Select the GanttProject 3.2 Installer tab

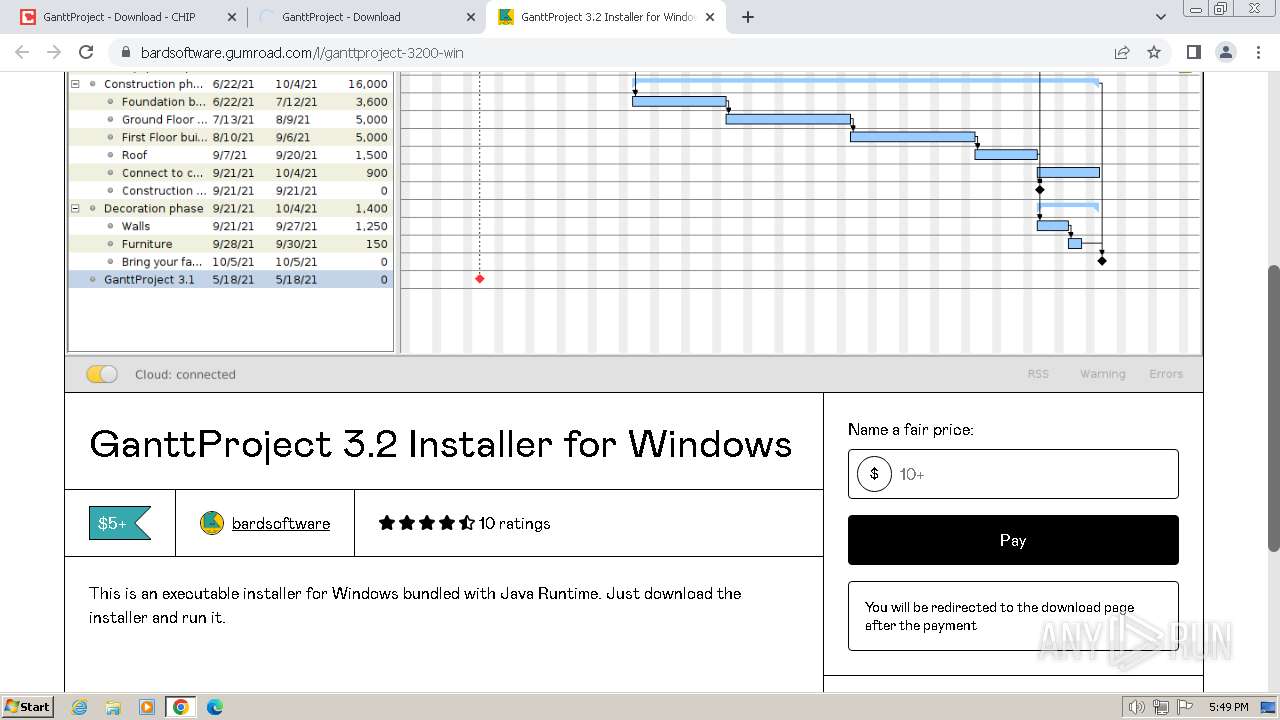point(607,17)
